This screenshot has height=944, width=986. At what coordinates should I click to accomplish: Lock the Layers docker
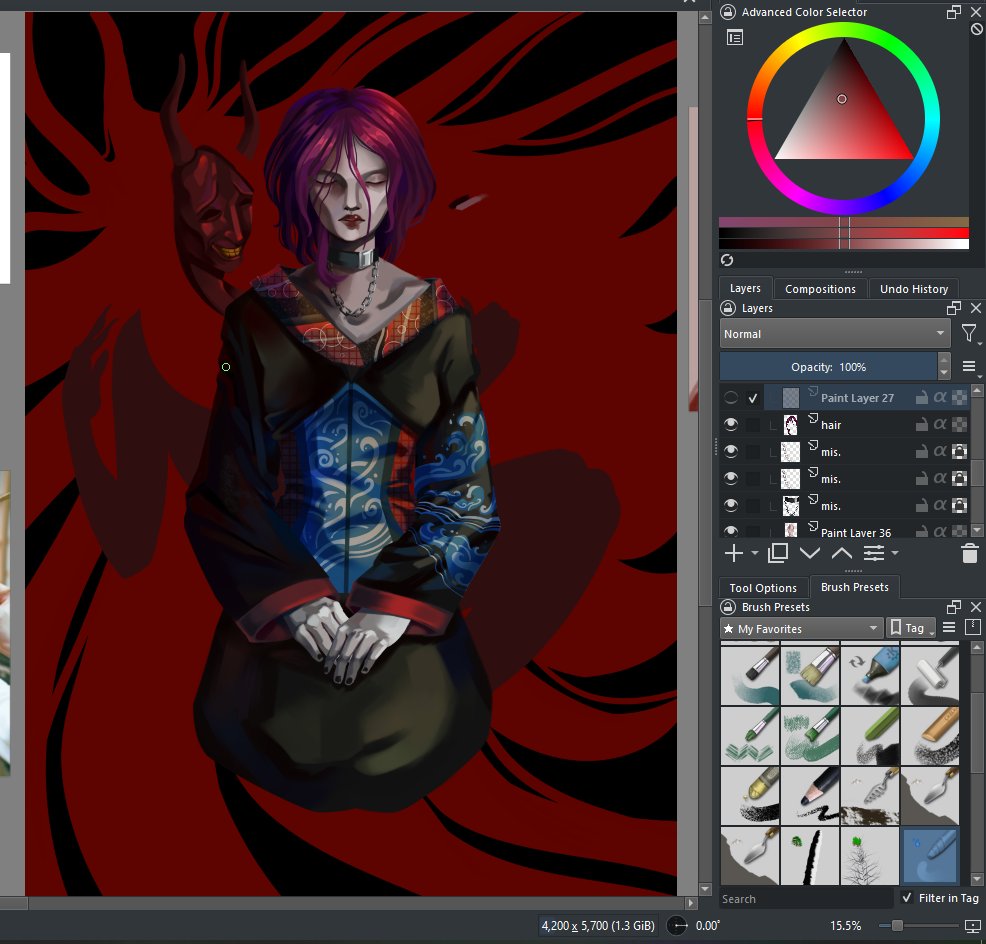click(728, 308)
